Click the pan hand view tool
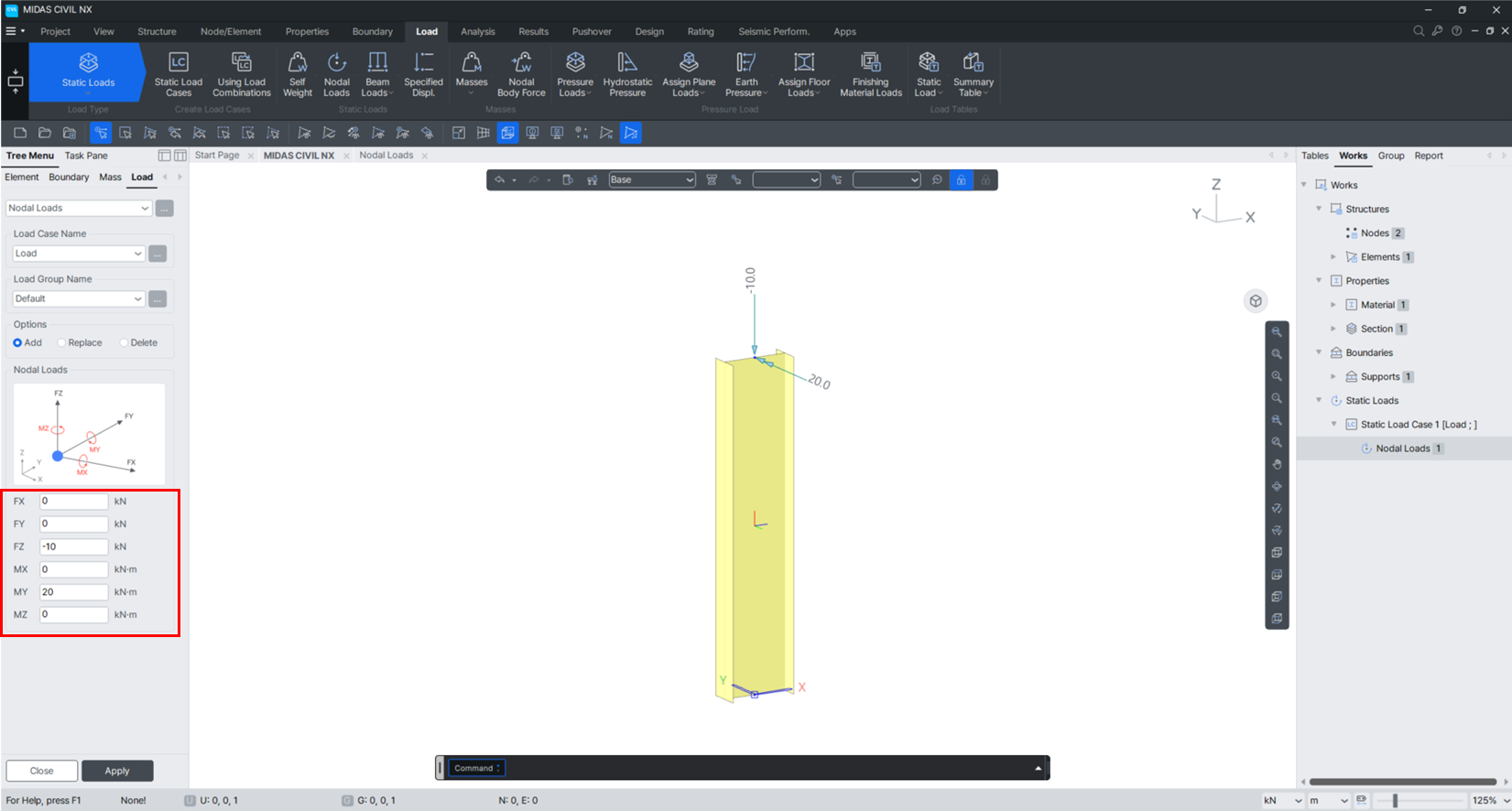 [1277, 464]
